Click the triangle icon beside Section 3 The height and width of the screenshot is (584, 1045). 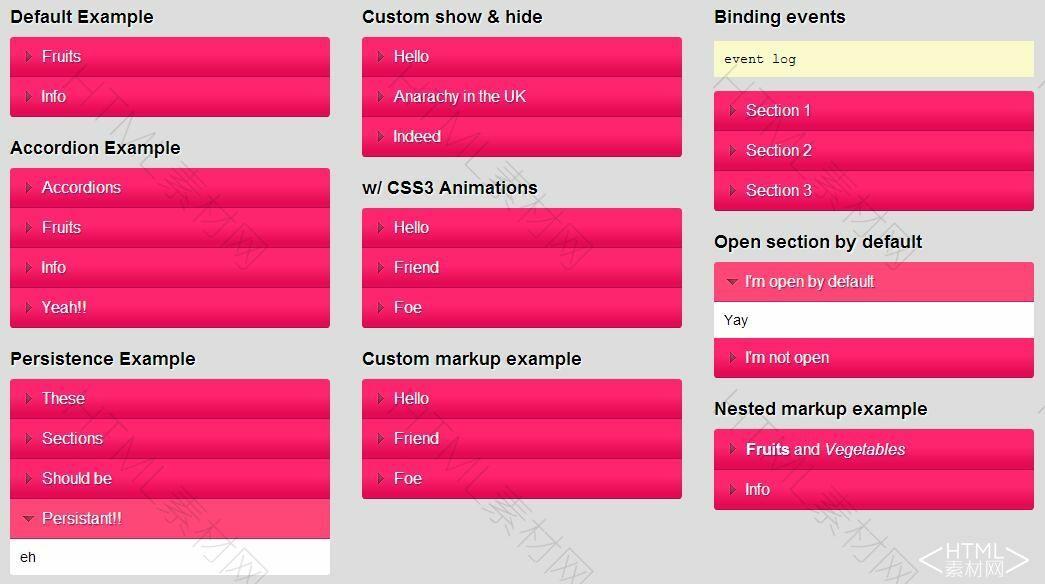733,191
